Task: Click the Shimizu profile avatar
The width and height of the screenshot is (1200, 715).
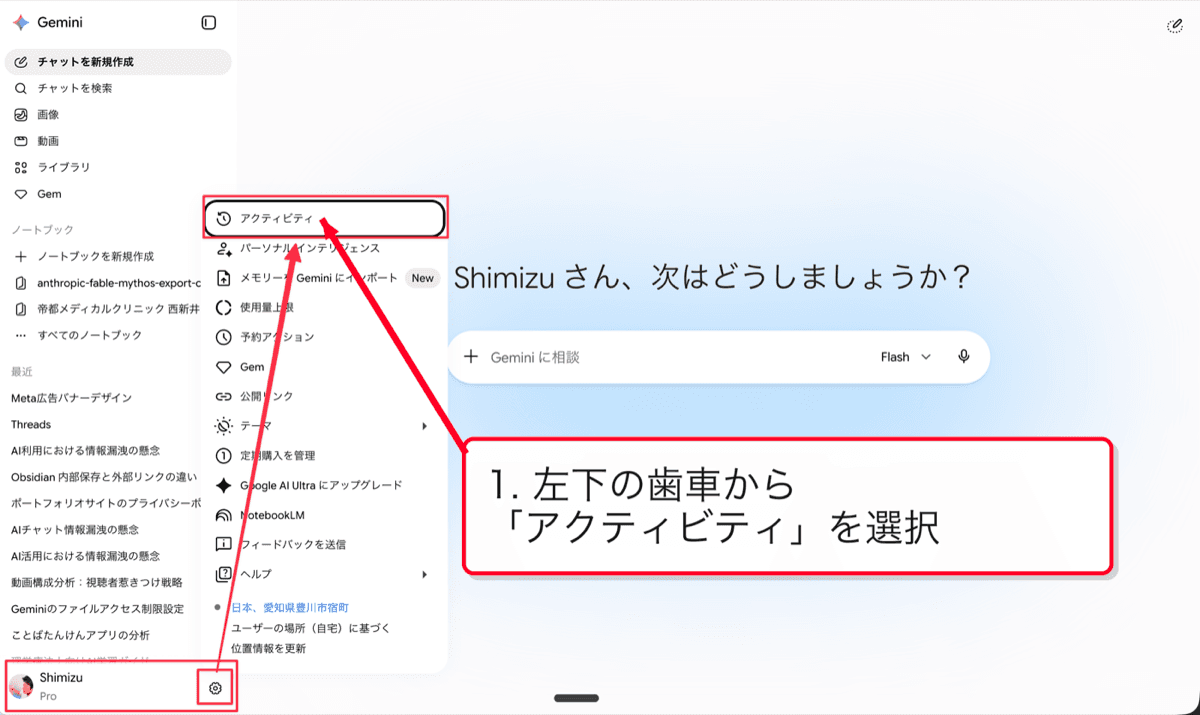Action: pyautogui.click(x=21, y=686)
